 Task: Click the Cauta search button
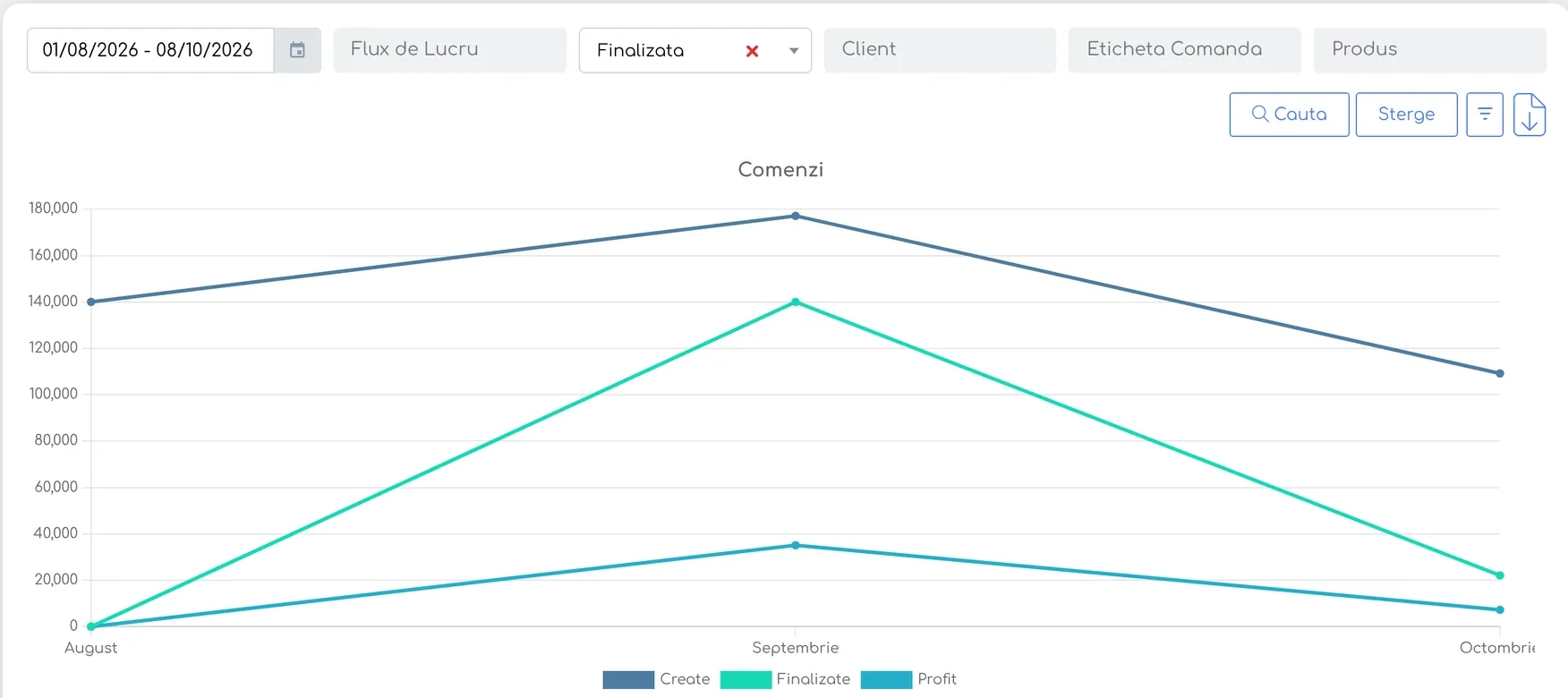point(1289,115)
